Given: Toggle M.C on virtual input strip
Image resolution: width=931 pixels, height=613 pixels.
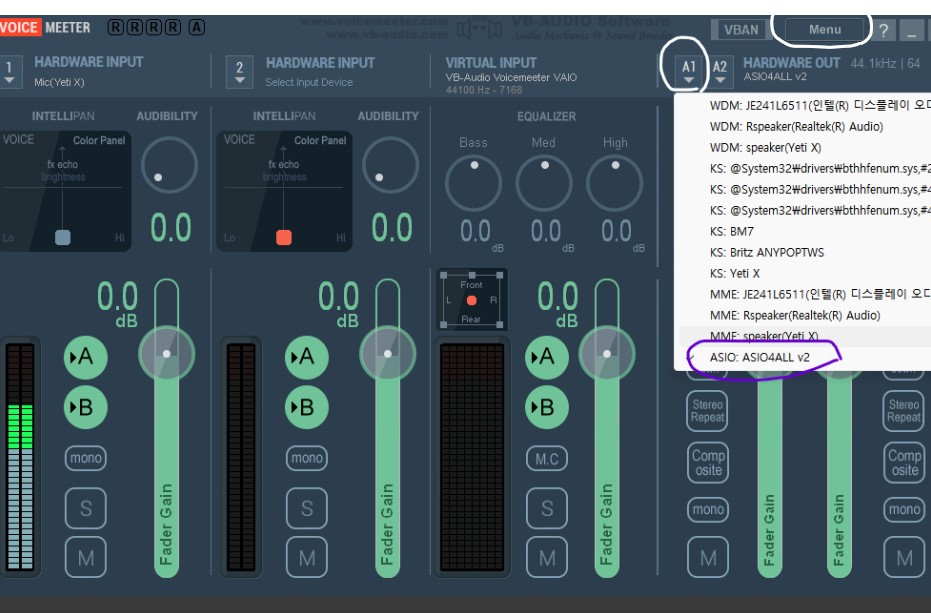Looking at the screenshot, I should coord(547,459).
